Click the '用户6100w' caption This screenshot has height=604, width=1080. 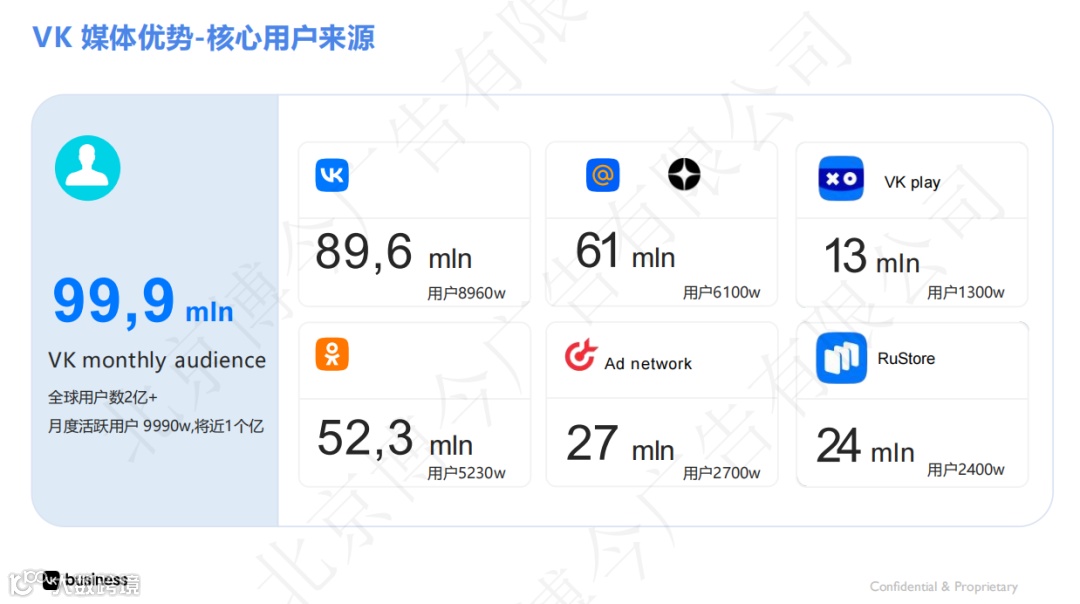tap(721, 293)
